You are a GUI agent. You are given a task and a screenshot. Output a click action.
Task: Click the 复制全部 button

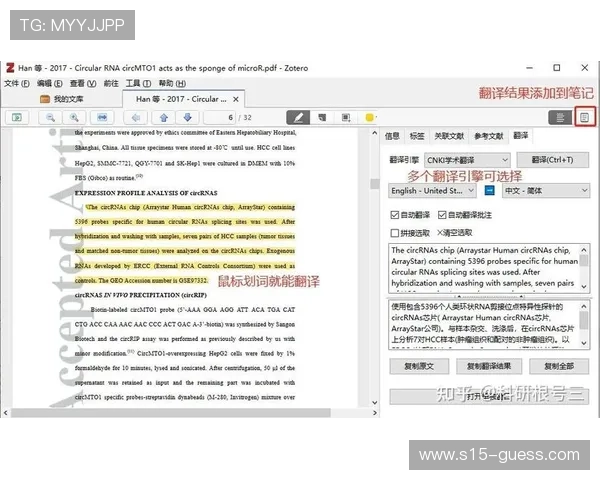[559, 366]
